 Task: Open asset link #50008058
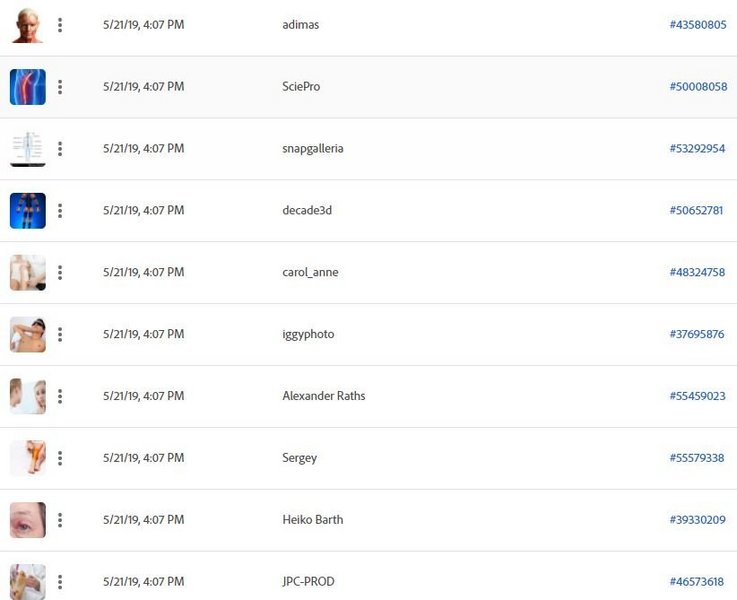[x=698, y=87]
